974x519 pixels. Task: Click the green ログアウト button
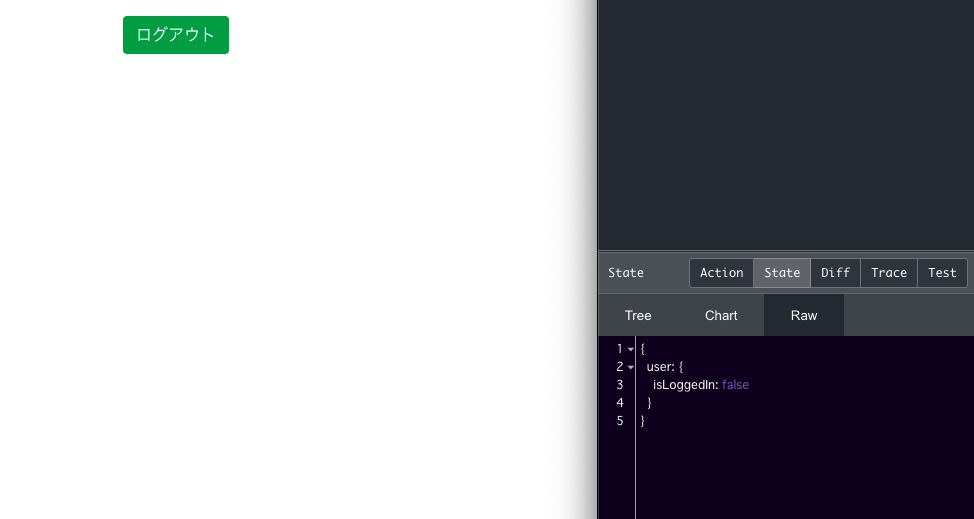coord(176,35)
